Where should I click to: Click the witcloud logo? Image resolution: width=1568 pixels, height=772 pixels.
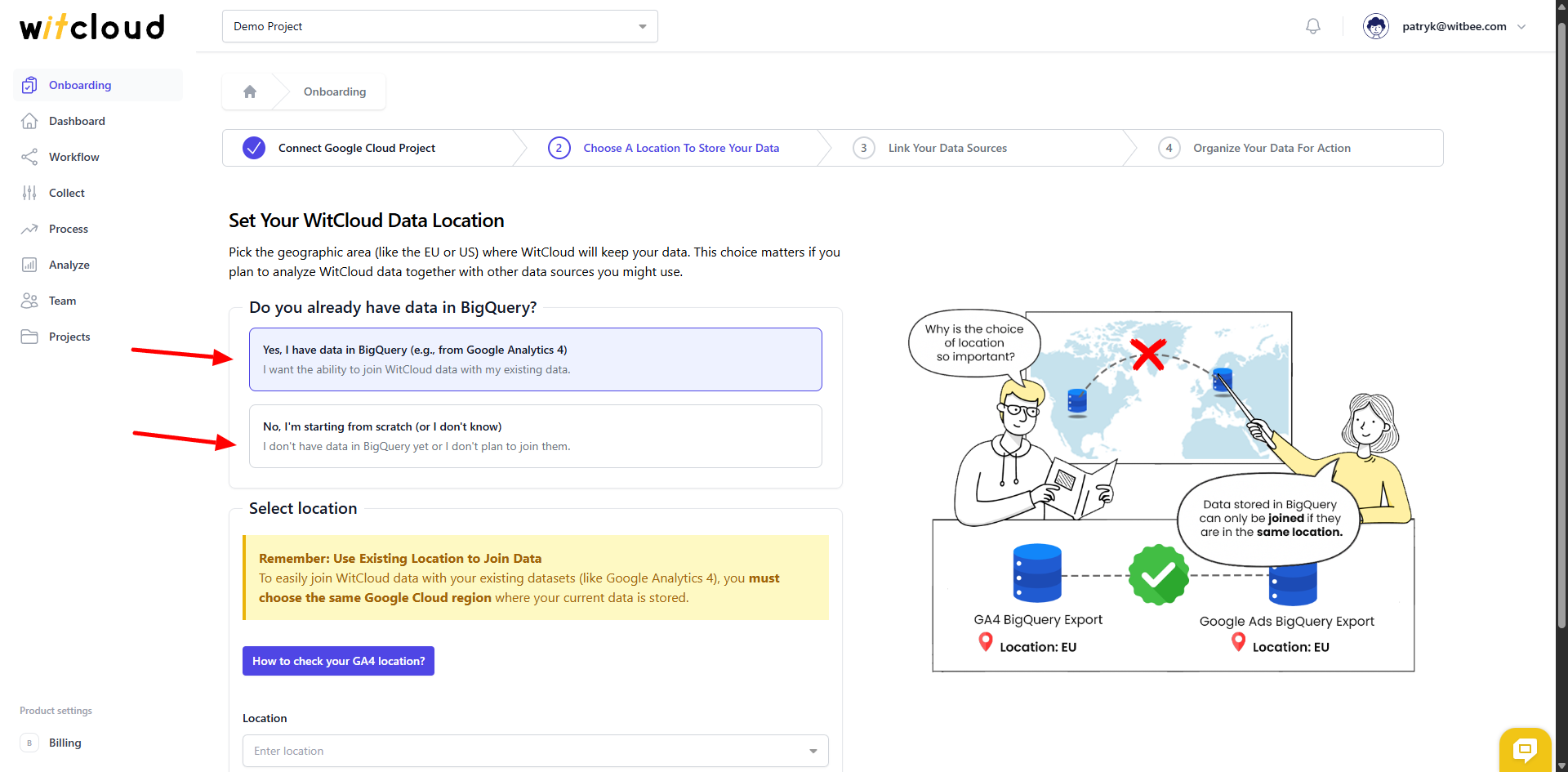click(92, 27)
